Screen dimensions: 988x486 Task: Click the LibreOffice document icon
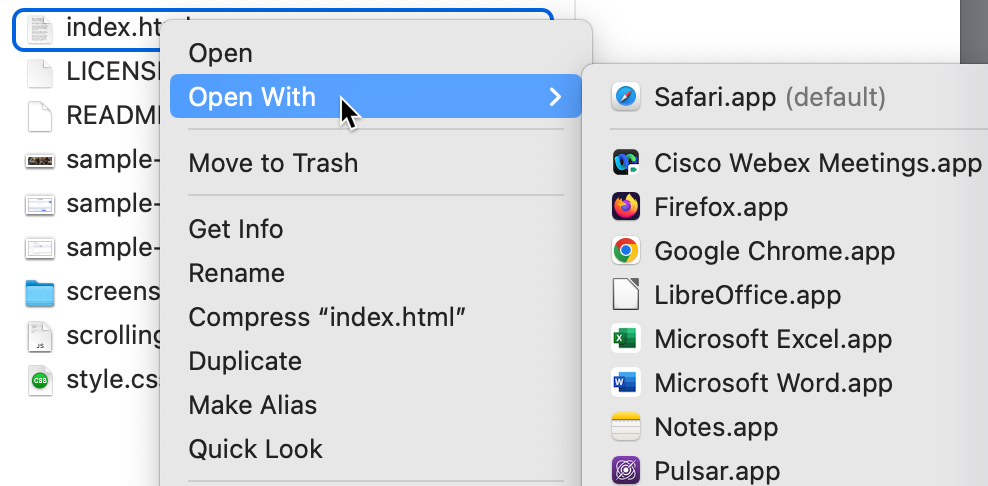[626, 295]
